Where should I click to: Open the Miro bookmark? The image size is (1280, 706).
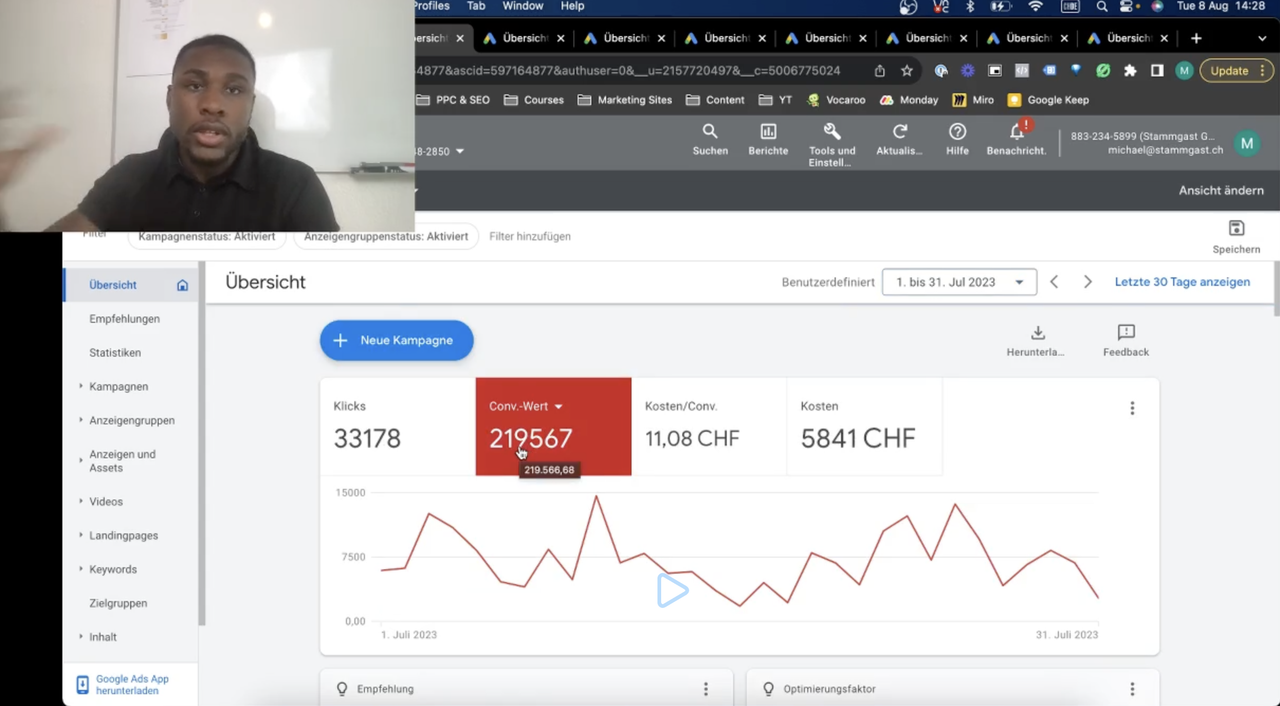[x=973, y=100]
